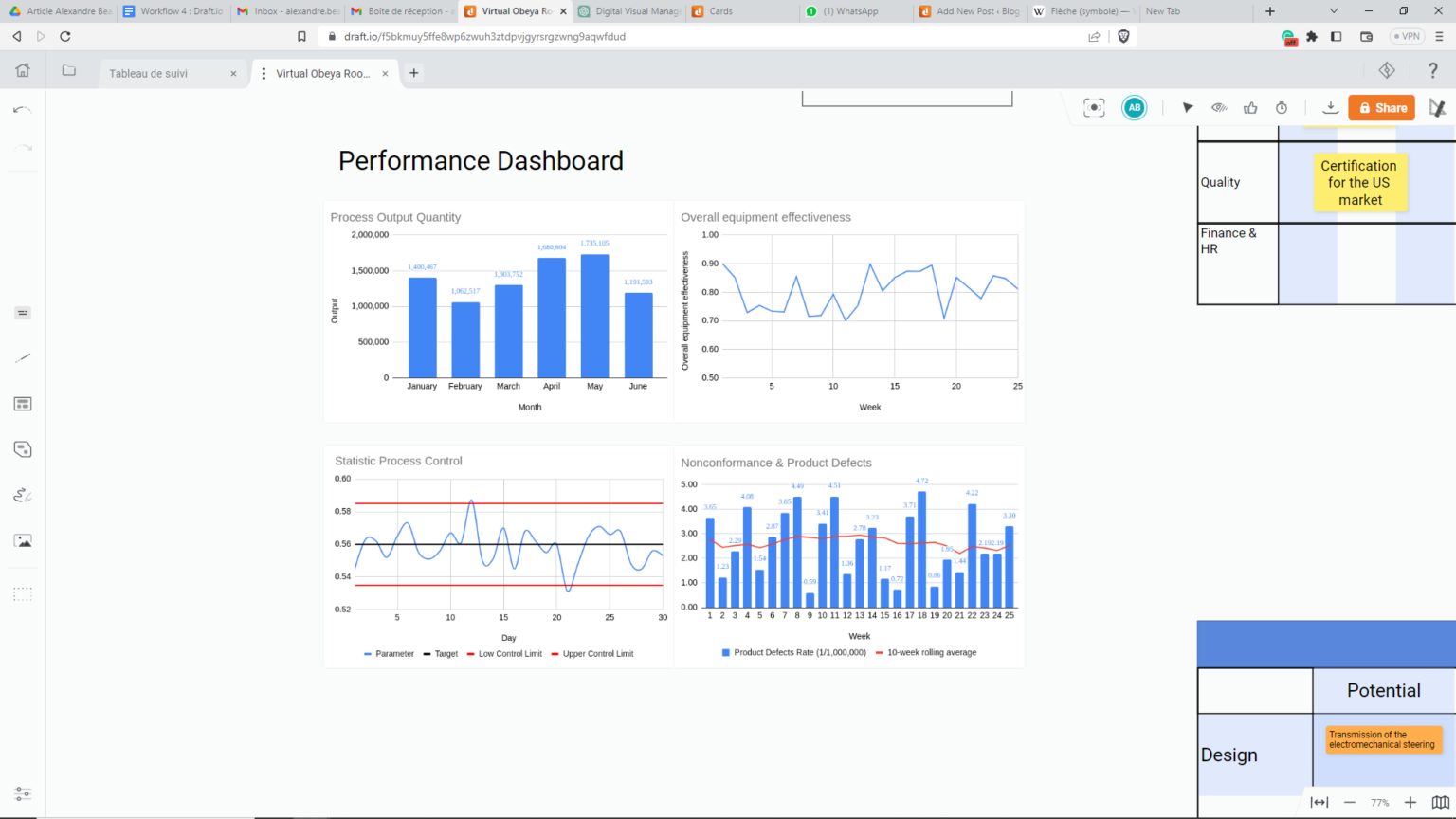Select the Redo arrow tool
The width and height of the screenshot is (1456, 819).
click(23, 147)
